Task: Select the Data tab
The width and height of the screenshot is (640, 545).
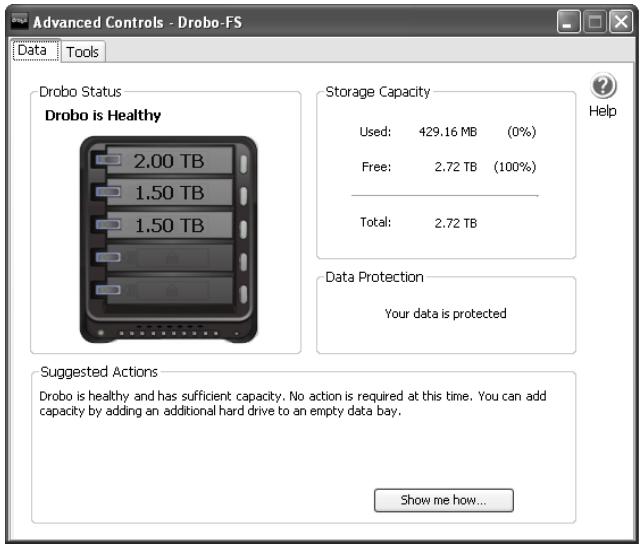Action: coord(36,50)
